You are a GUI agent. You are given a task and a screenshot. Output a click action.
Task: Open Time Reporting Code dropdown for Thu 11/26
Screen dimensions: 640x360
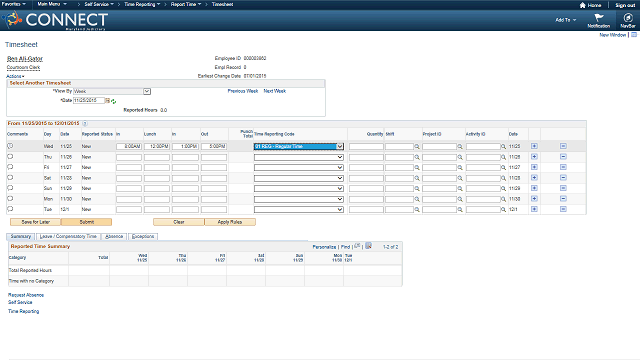pyautogui.click(x=299, y=157)
